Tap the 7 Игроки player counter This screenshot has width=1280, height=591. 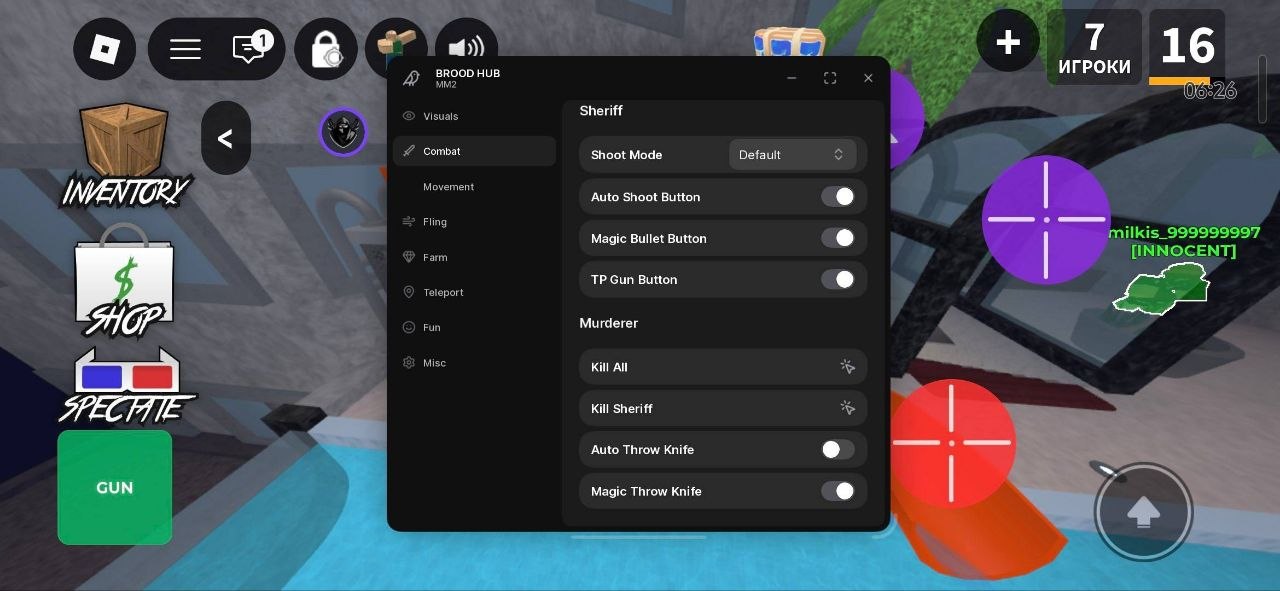(1094, 47)
